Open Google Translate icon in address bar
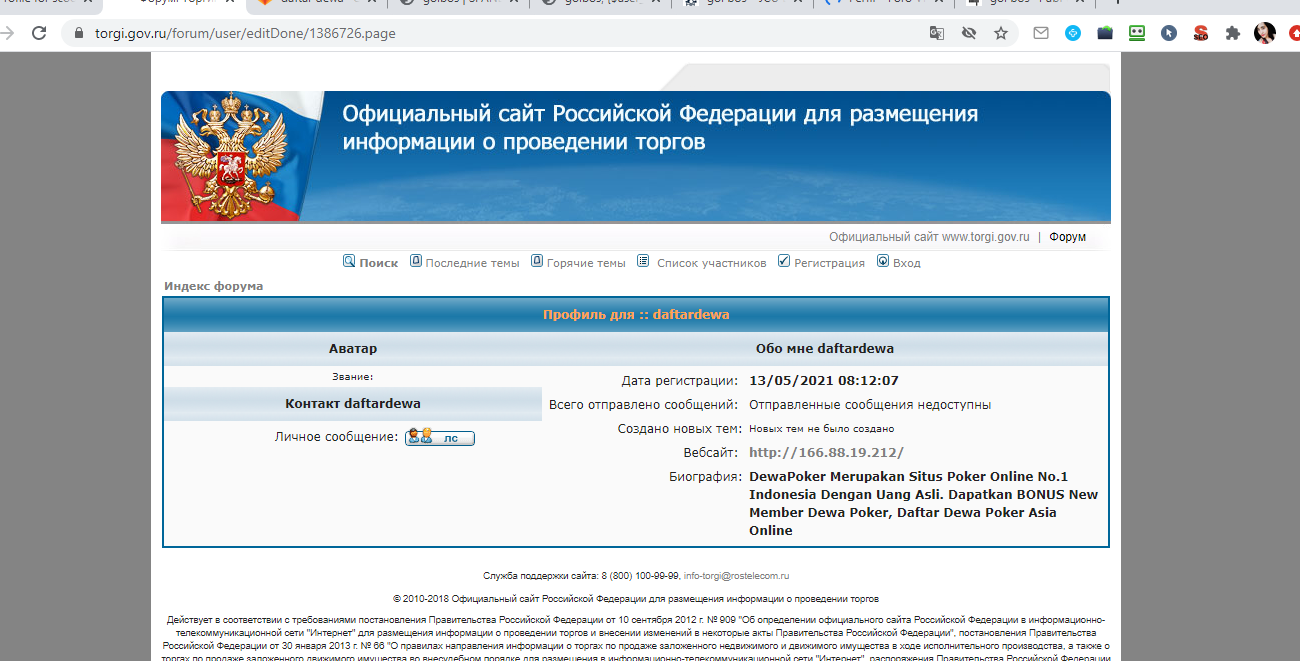The image size is (1300, 661). pyautogui.click(x=936, y=32)
